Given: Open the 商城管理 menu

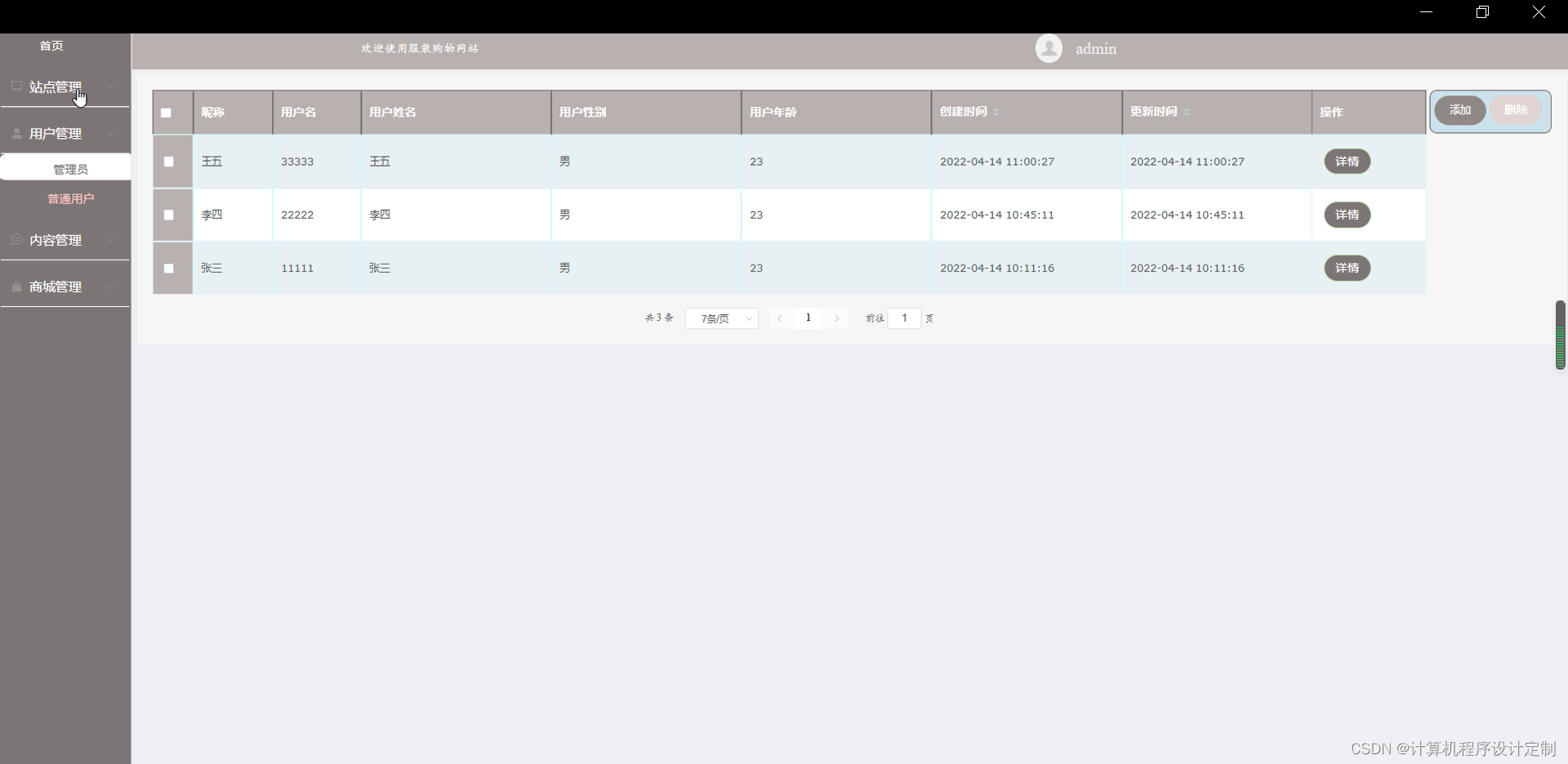Looking at the screenshot, I should pos(65,287).
